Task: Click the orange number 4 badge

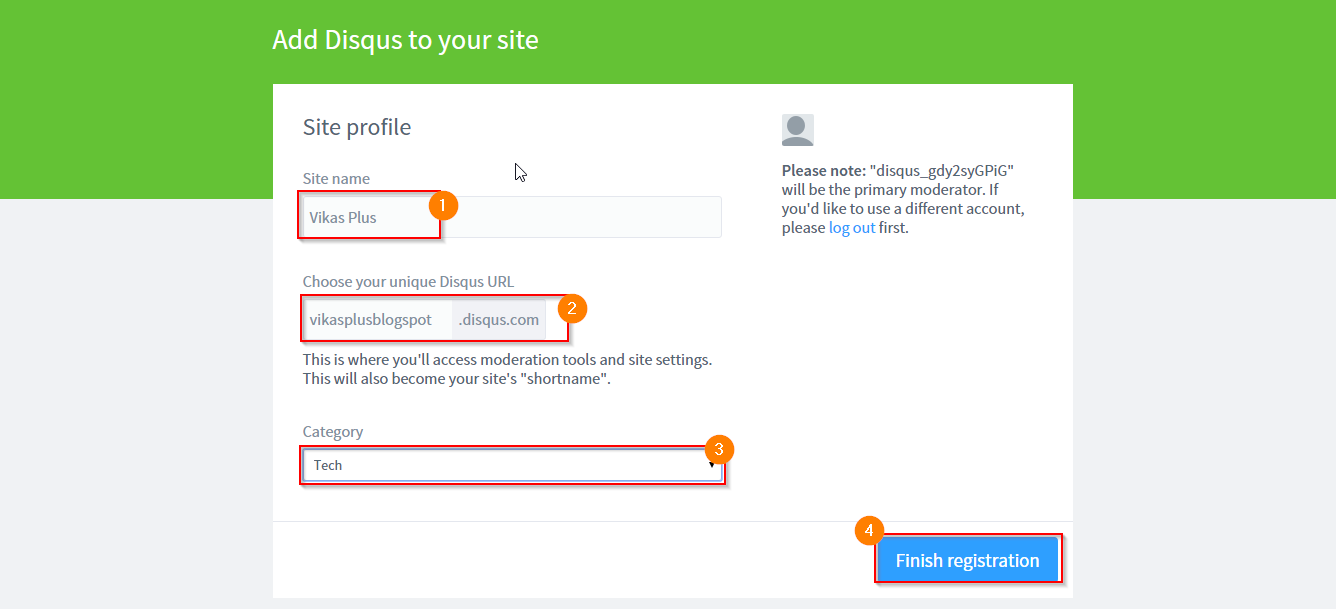Action: coord(870,530)
